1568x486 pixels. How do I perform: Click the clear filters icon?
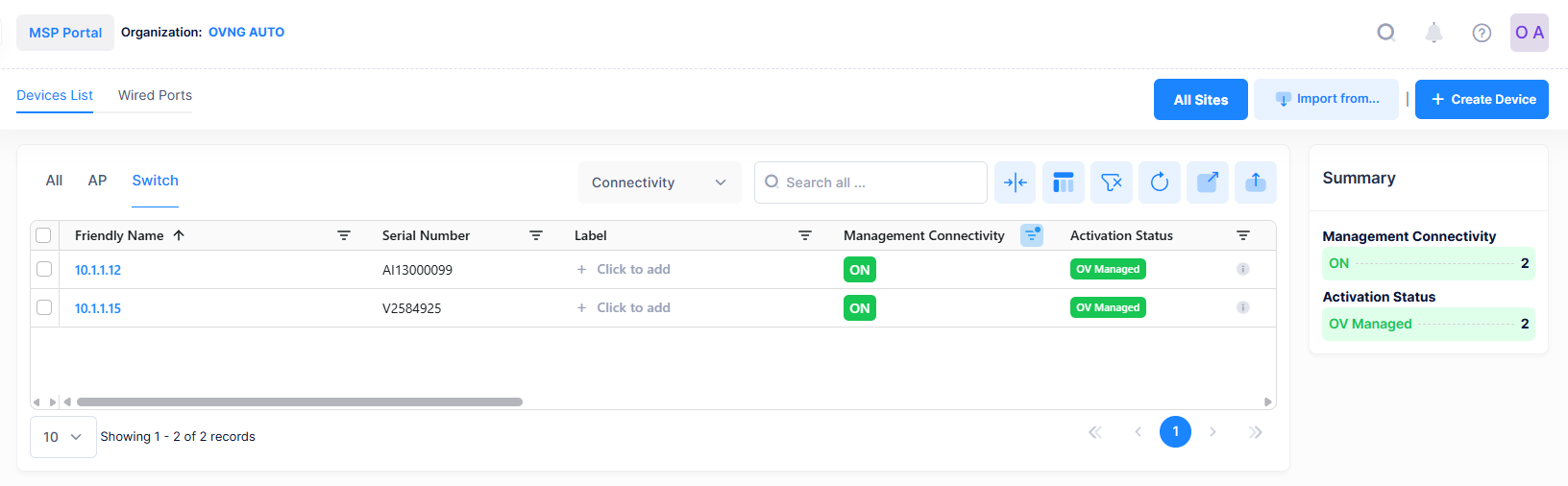pos(1112,182)
